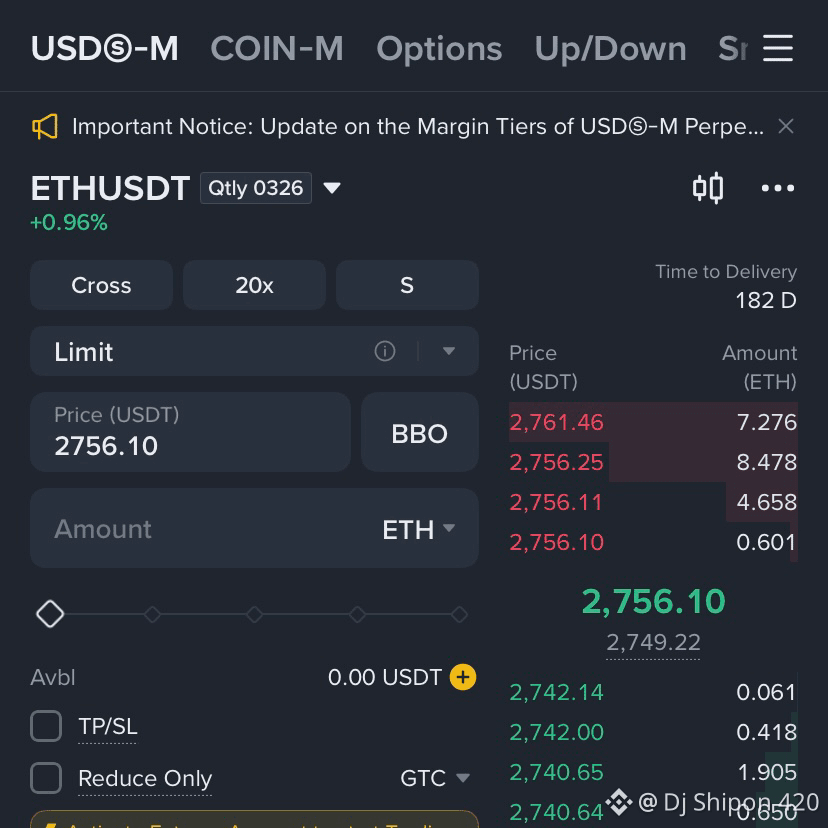The image size is (828, 828).
Task: Click the Limit order info icon
Action: (384, 351)
